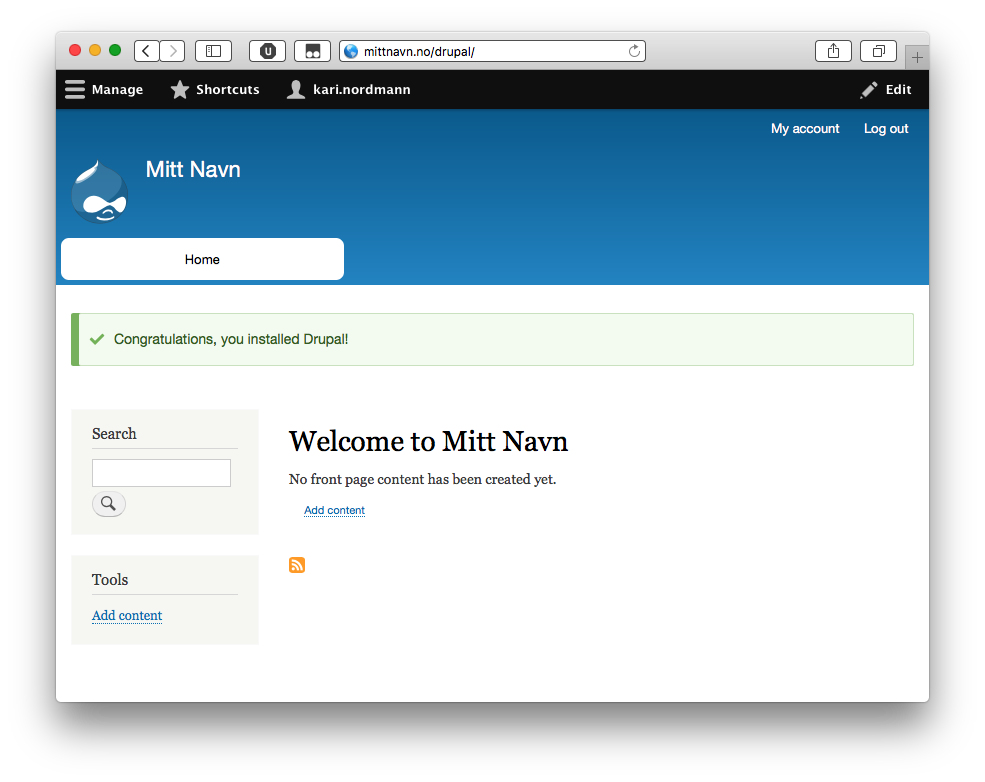Open the Shortcuts toolbar menu
Screen dimensions: 985x782
click(215, 89)
